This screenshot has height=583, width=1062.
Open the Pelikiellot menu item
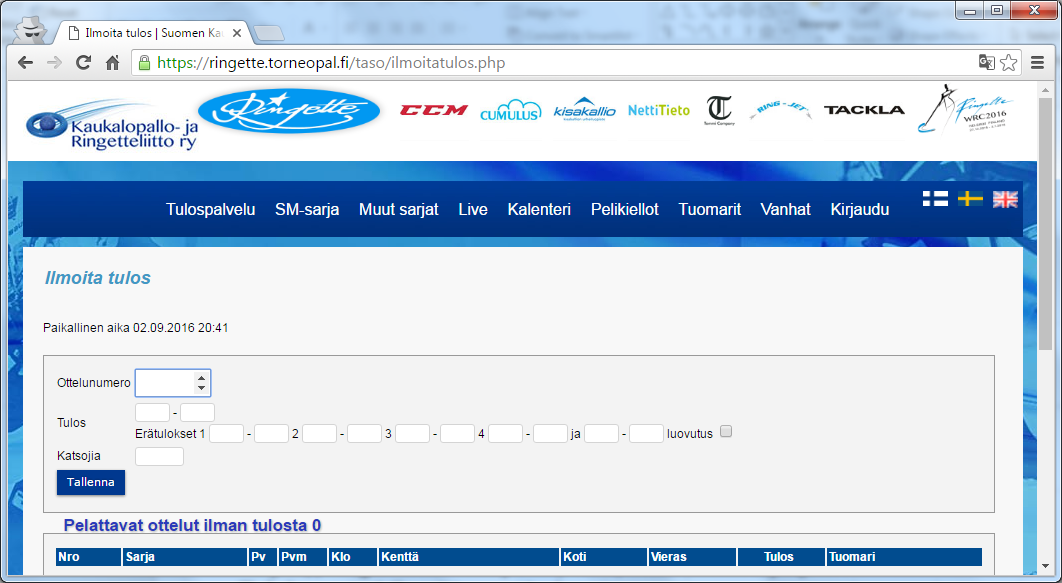click(624, 210)
